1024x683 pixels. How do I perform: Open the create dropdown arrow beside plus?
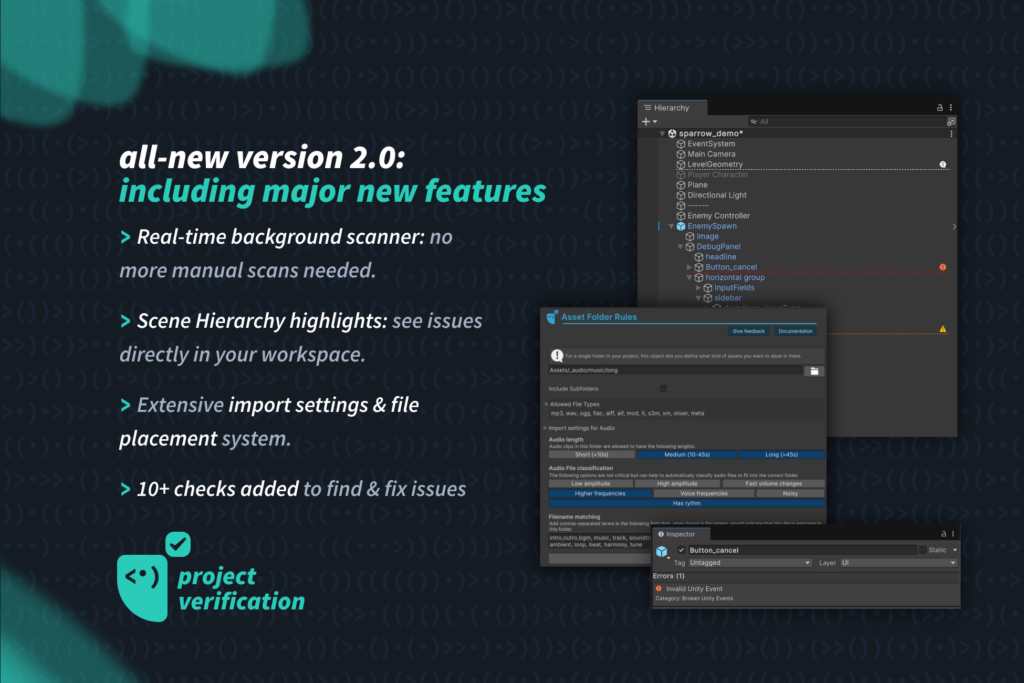[x=655, y=121]
